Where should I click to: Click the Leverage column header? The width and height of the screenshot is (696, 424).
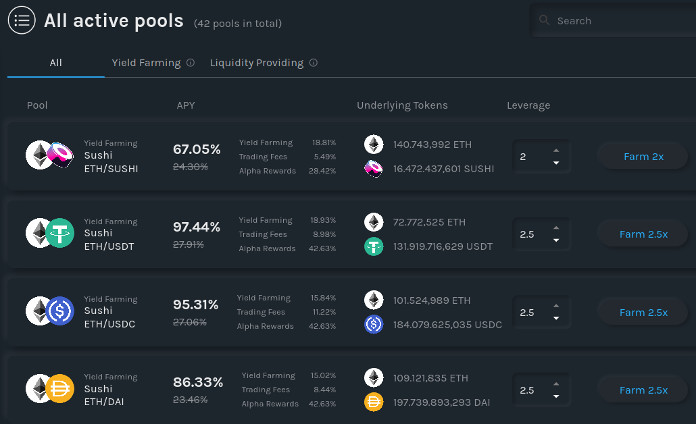tap(528, 105)
